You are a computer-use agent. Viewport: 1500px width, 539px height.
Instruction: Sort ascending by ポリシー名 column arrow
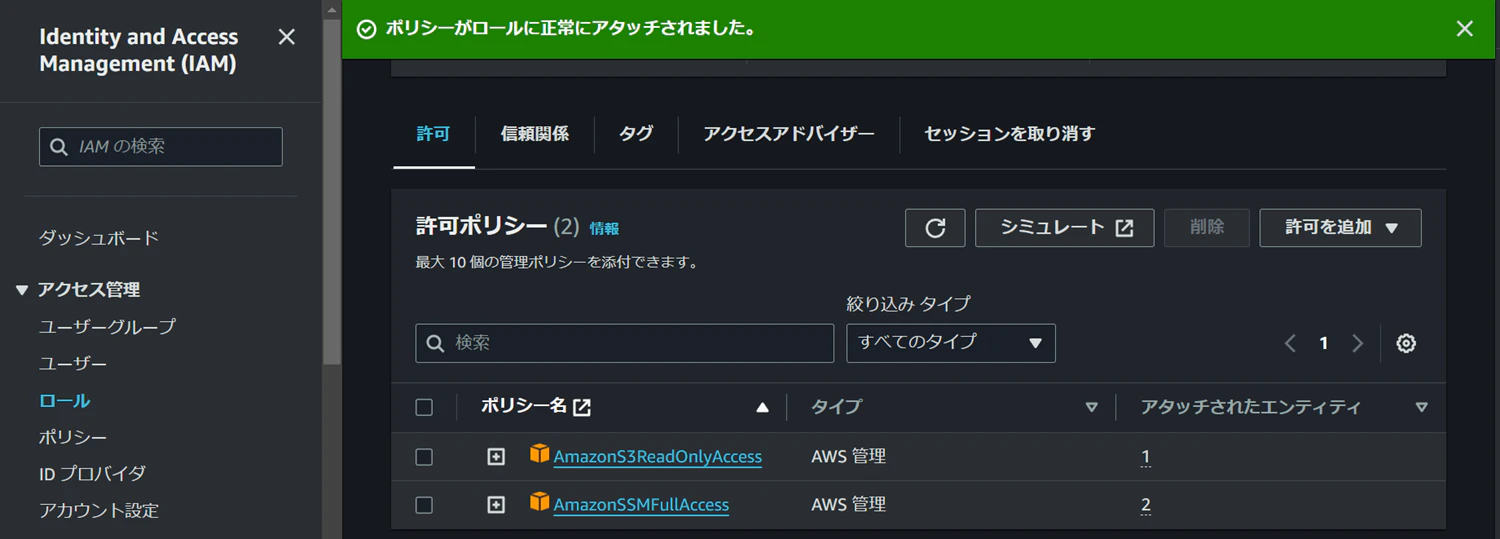763,407
